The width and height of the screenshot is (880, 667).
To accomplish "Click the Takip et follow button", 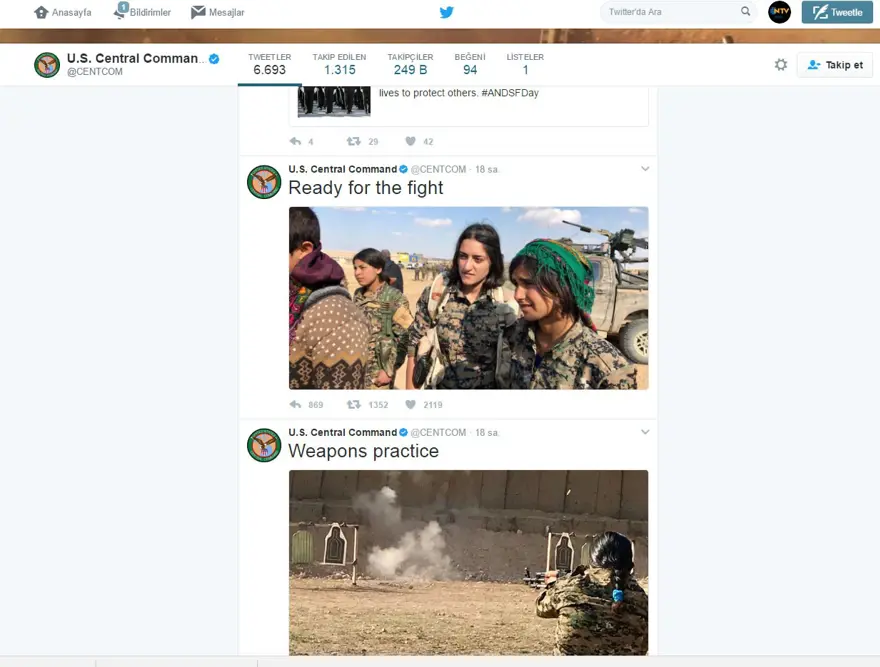I will click(x=834, y=65).
